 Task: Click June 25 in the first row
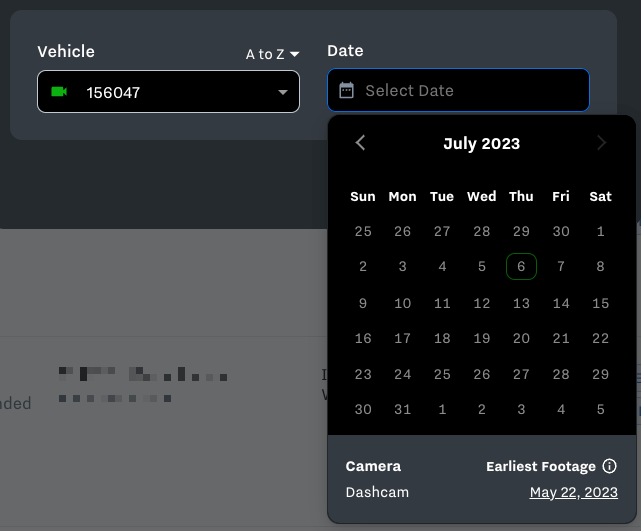click(x=363, y=231)
